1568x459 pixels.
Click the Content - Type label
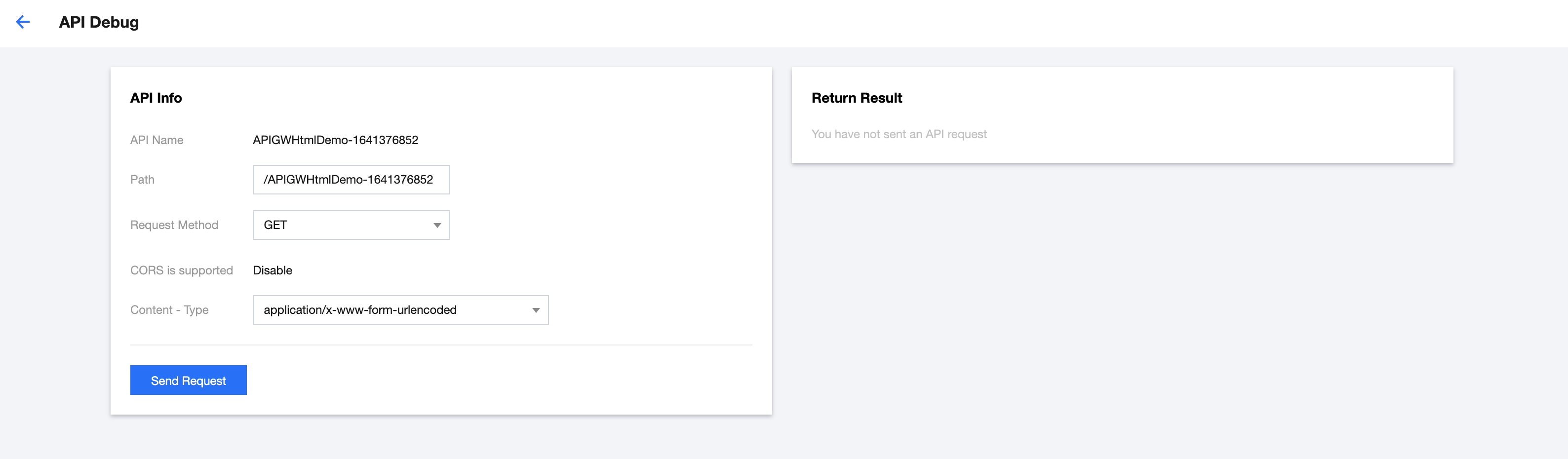point(169,310)
